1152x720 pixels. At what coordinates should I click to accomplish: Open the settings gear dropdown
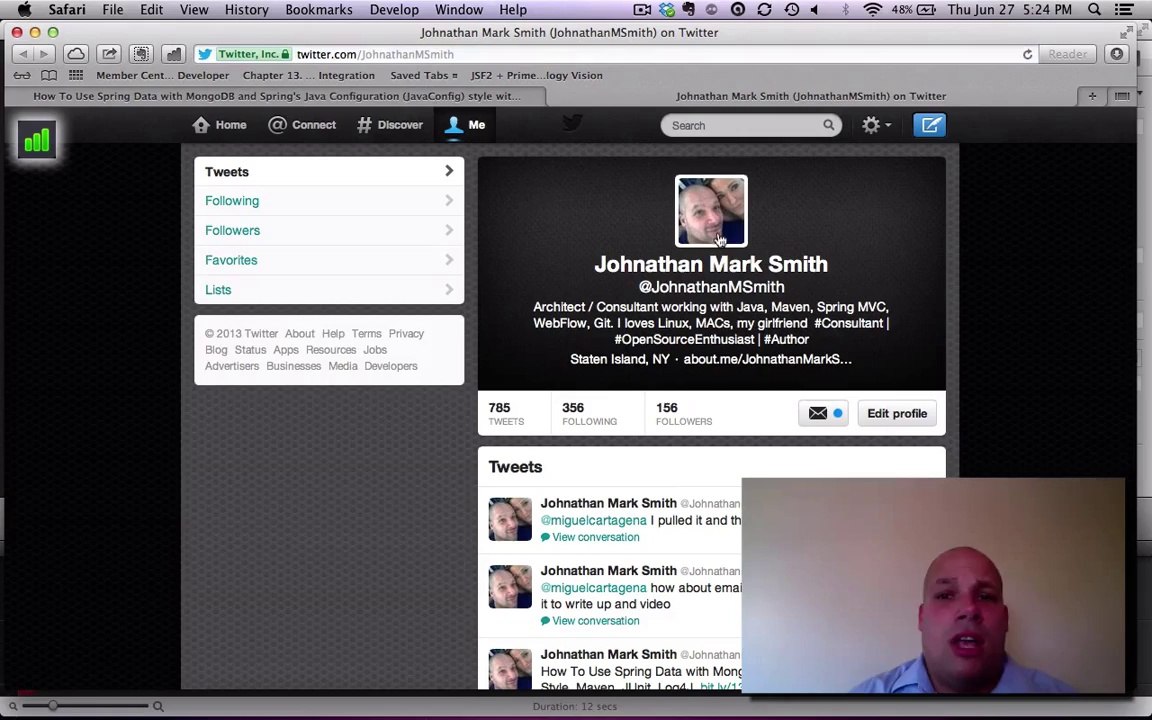[x=876, y=125]
